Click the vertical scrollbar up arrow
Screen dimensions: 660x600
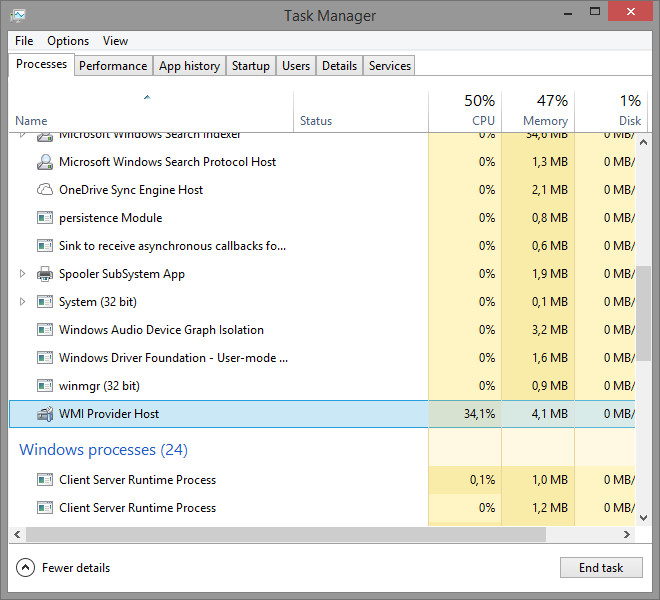(643, 142)
